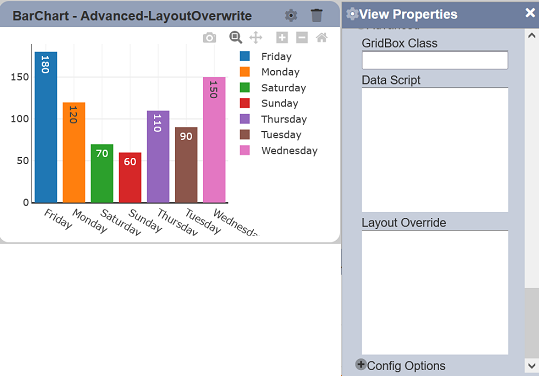Toggle Wednesday series in legend
Screen dimensions: 539x376
[x=279, y=151]
